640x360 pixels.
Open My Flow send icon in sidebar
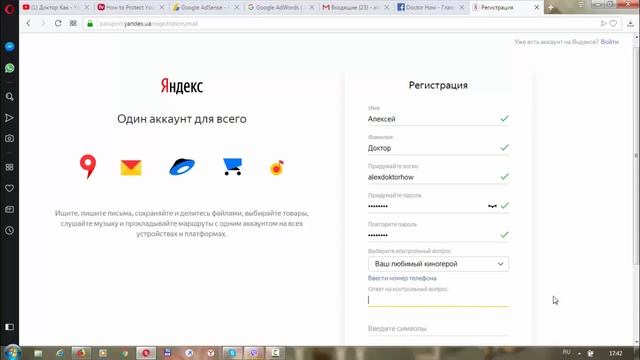pyautogui.click(x=9, y=118)
